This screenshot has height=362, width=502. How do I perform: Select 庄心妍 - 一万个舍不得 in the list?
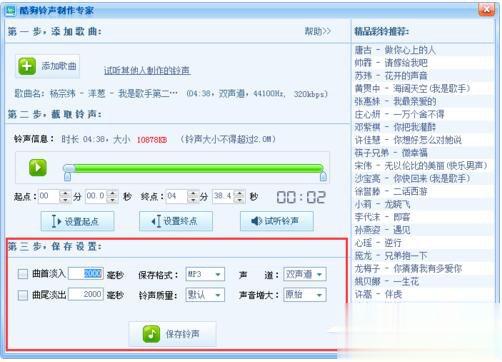pyautogui.click(x=399, y=114)
